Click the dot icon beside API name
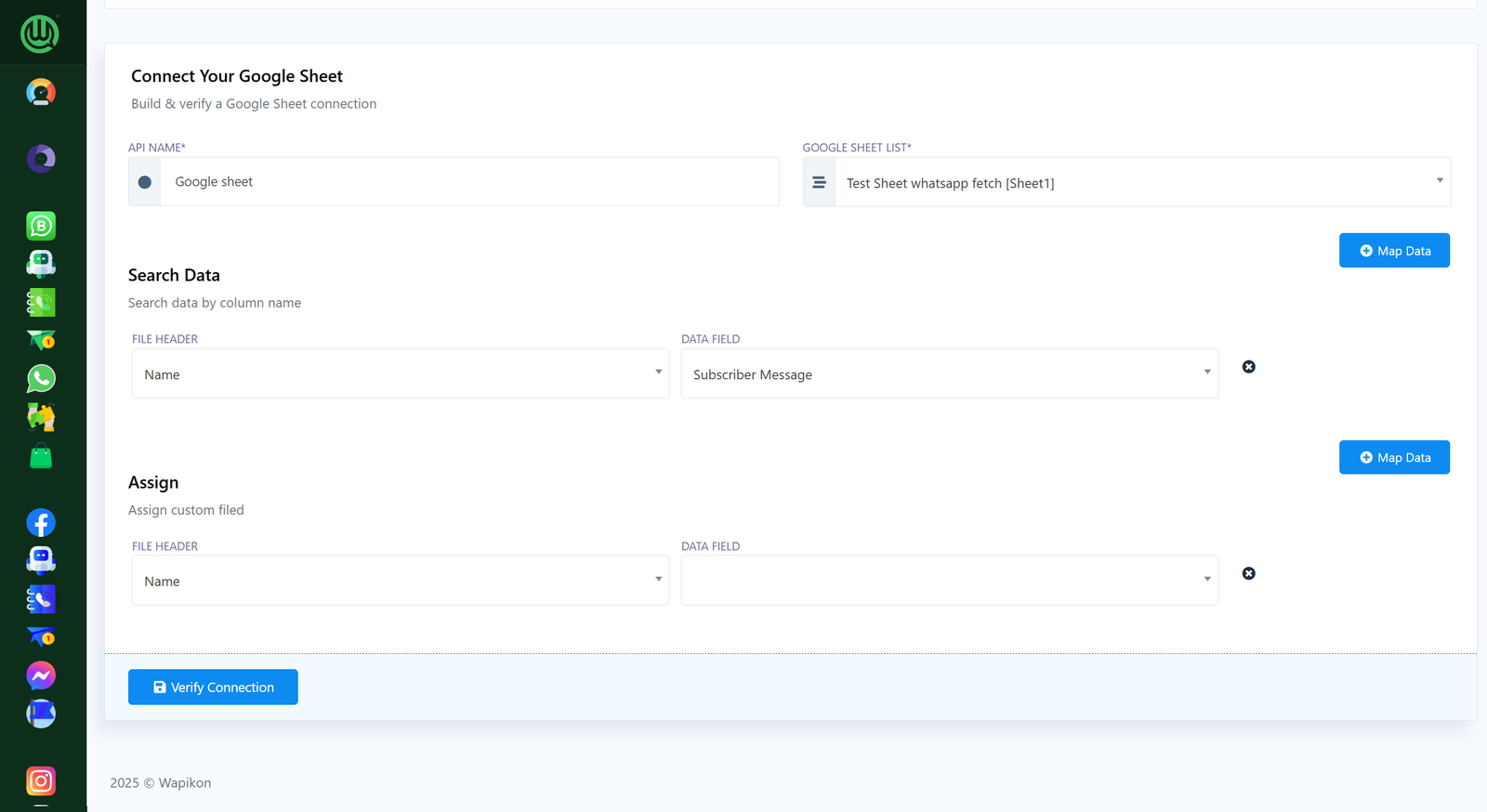The width and height of the screenshot is (1487, 812). click(145, 182)
